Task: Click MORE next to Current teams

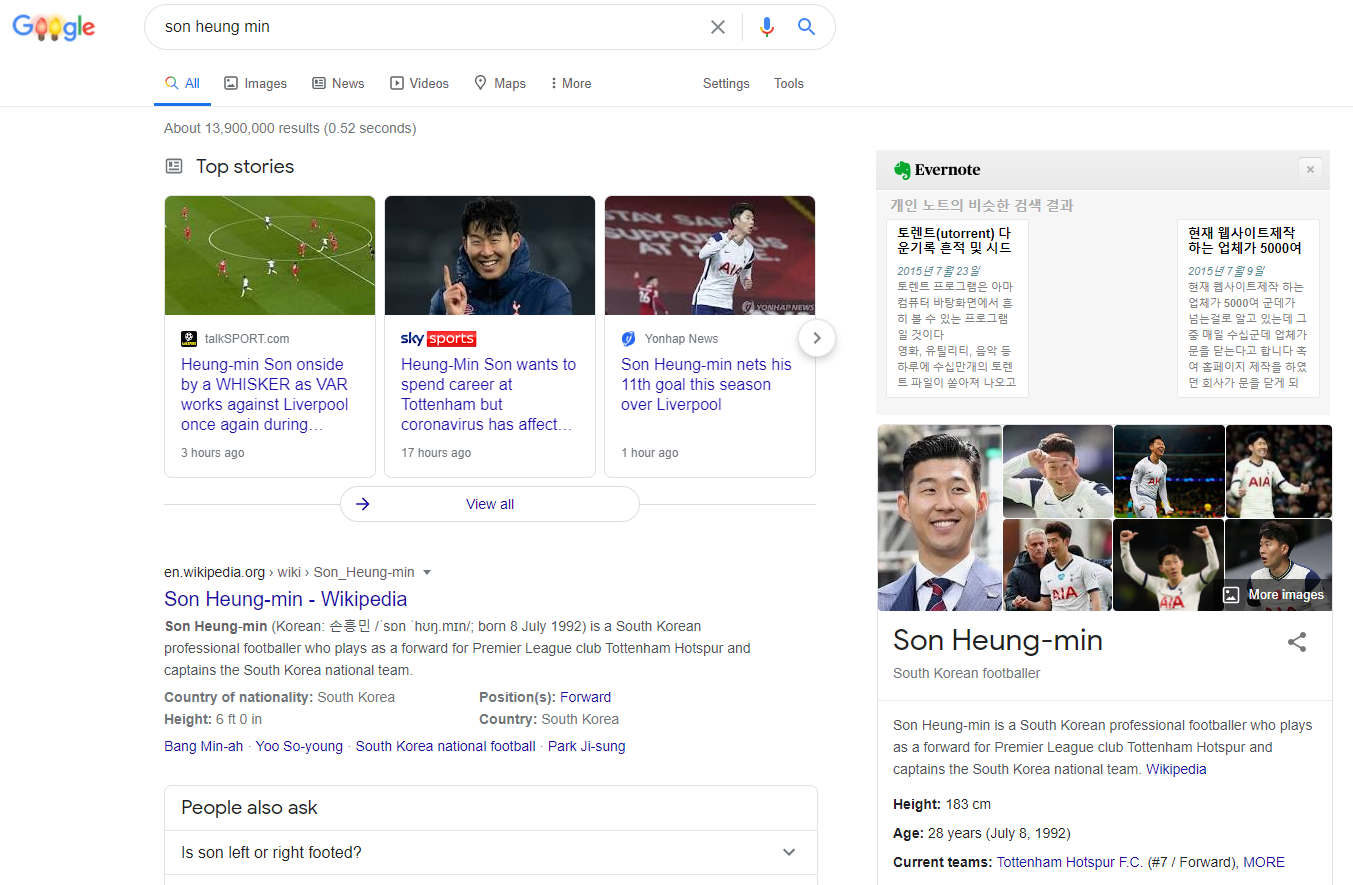Action: click(1264, 862)
